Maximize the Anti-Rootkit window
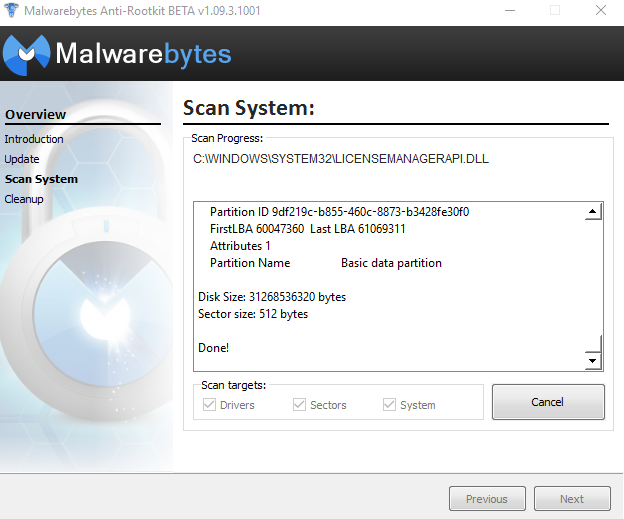 click(x=555, y=10)
